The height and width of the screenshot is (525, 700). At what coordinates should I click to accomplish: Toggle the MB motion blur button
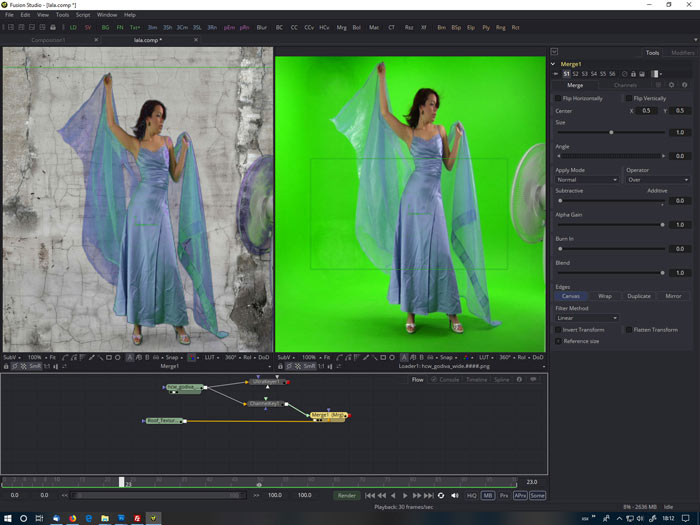coord(488,495)
